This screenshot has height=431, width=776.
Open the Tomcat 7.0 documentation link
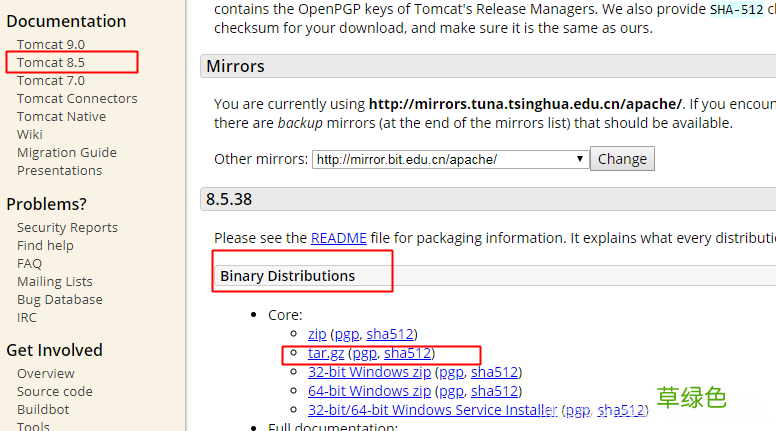(50, 81)
